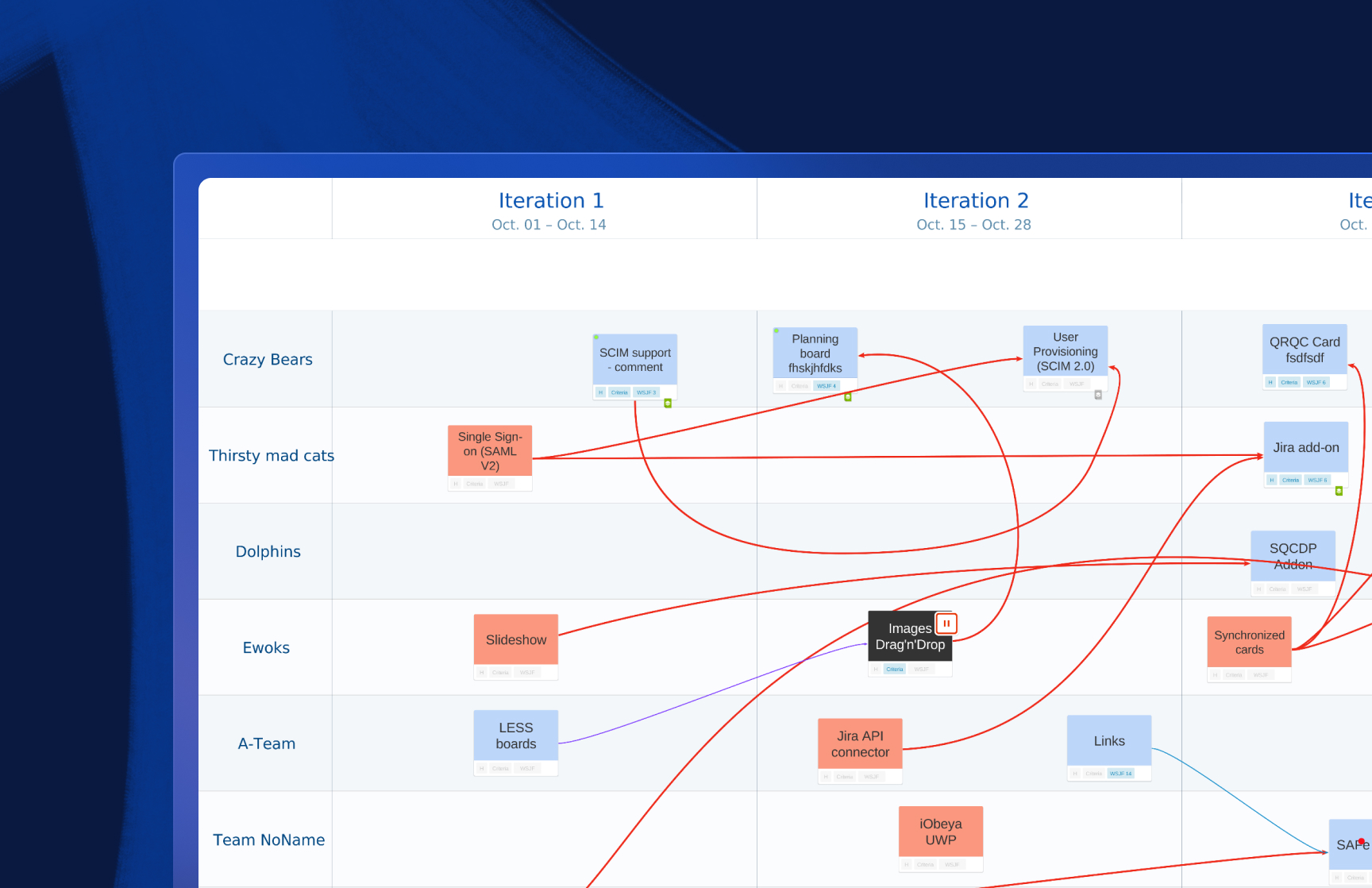Select the Slideshow card

515,639
